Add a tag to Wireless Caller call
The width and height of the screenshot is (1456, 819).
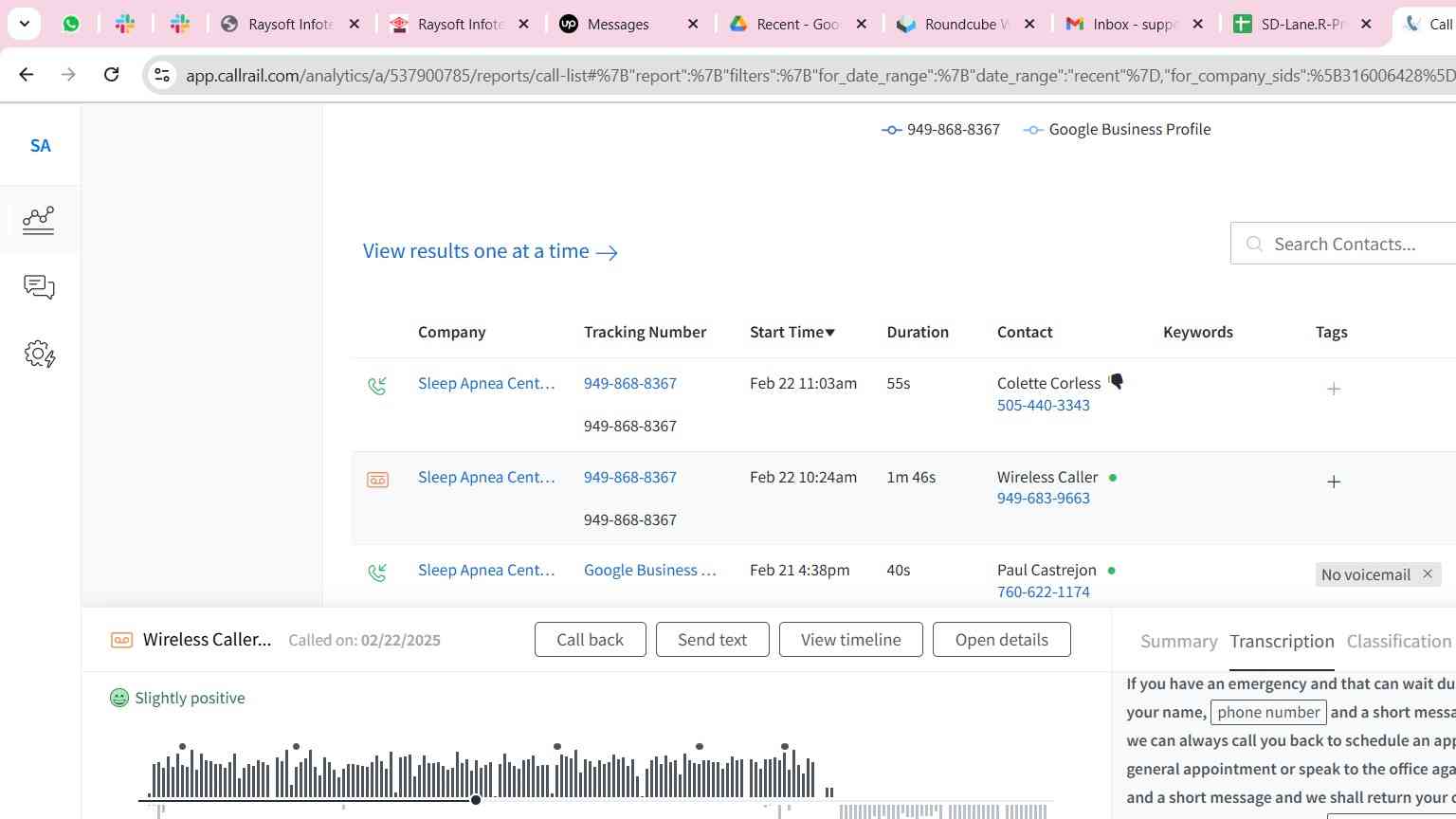pos(1334,482)
